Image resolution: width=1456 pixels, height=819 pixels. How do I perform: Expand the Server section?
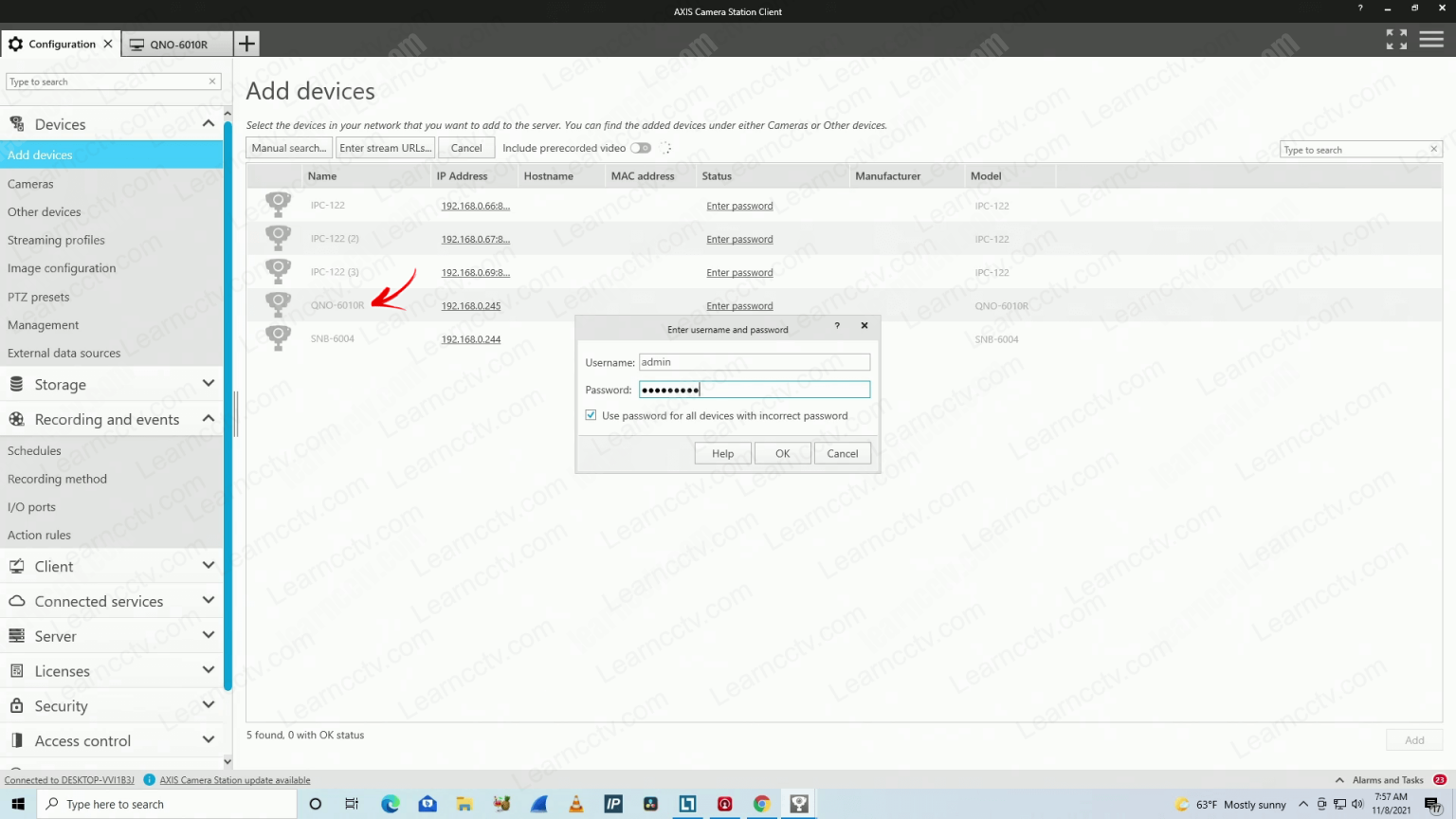tap(208, 635)
